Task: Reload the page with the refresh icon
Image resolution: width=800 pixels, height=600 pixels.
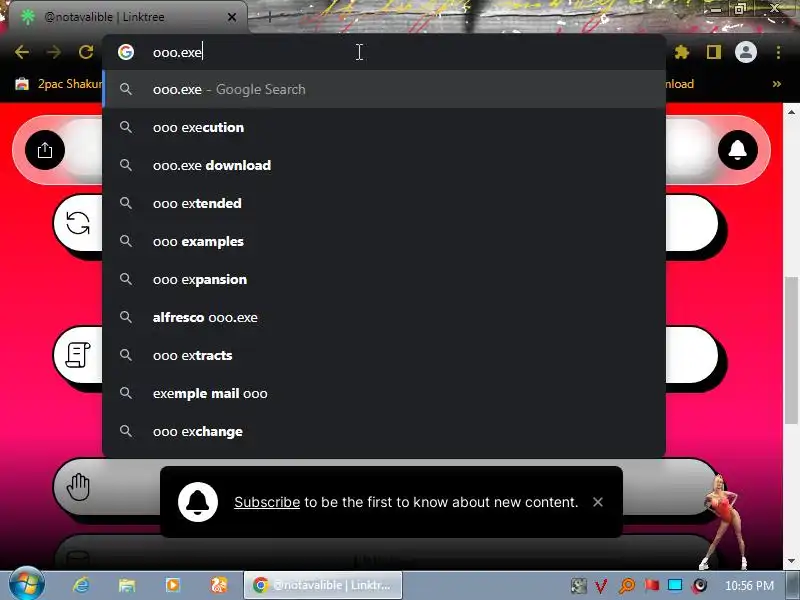Action: point(86,52)
